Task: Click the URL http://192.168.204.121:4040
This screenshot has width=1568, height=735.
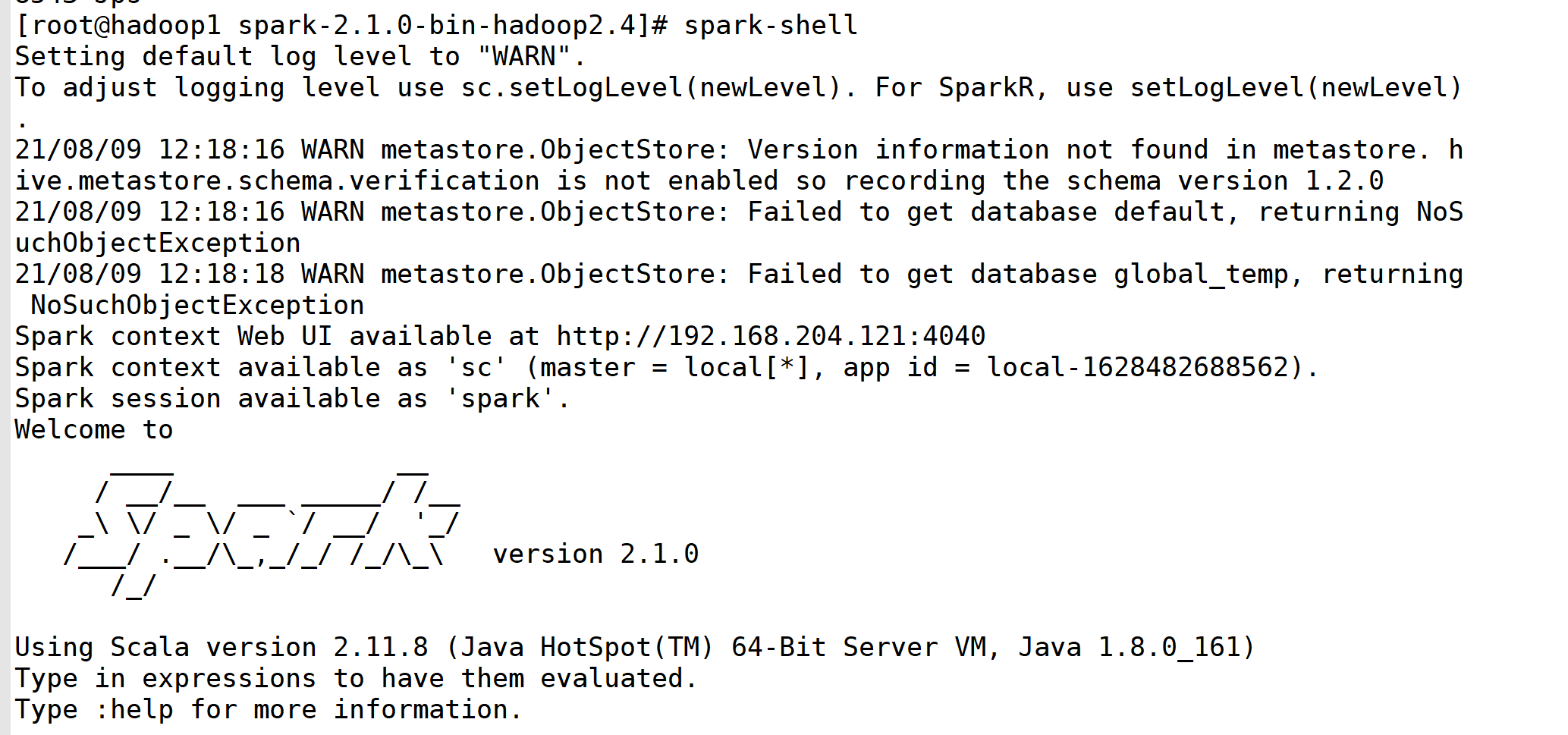Action: pyautogui.click(x=771, y=337)
